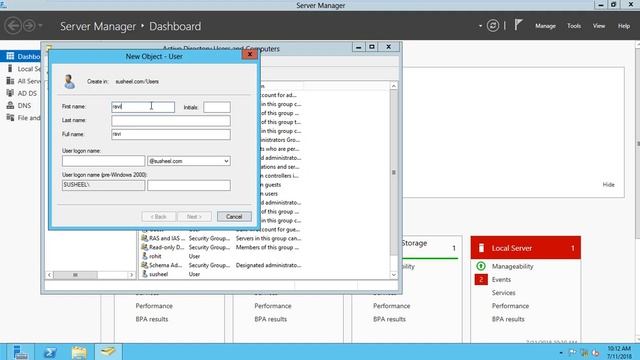The image size is (640, 360).
Task: Click Manageability under Local Server tile
Action: 512,266
